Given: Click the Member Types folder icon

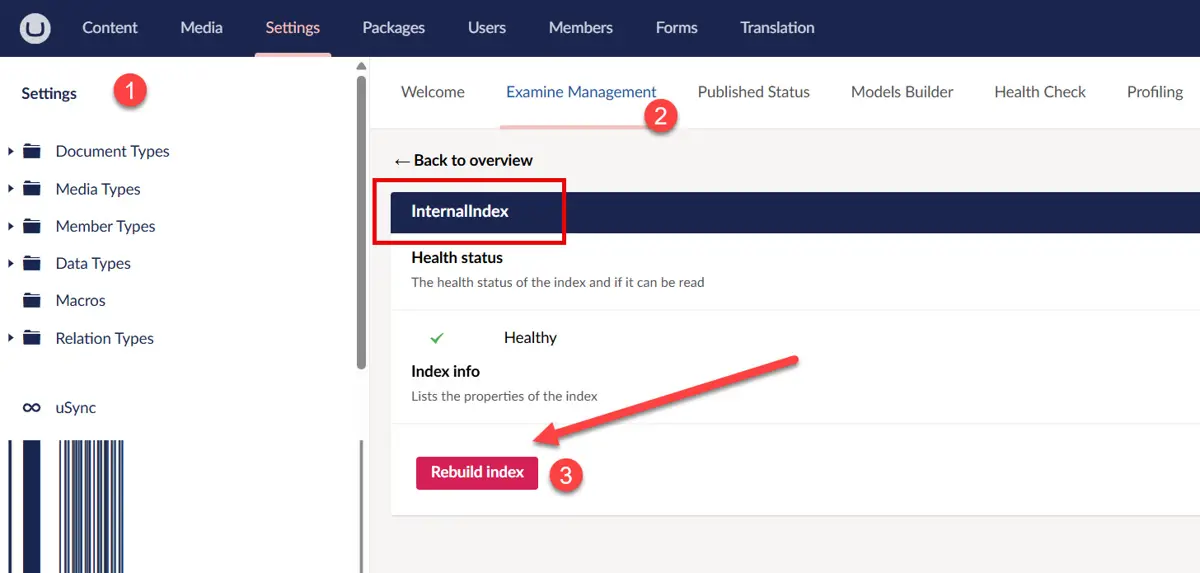Looking at the screenshot, I should pos(32,226).
